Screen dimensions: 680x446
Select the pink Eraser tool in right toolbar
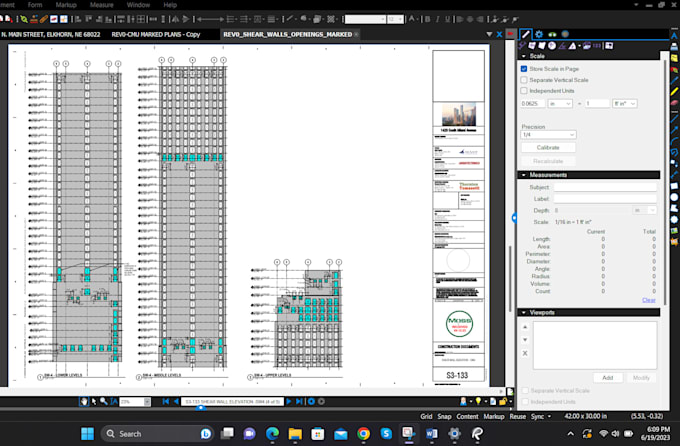pos(674,103)
